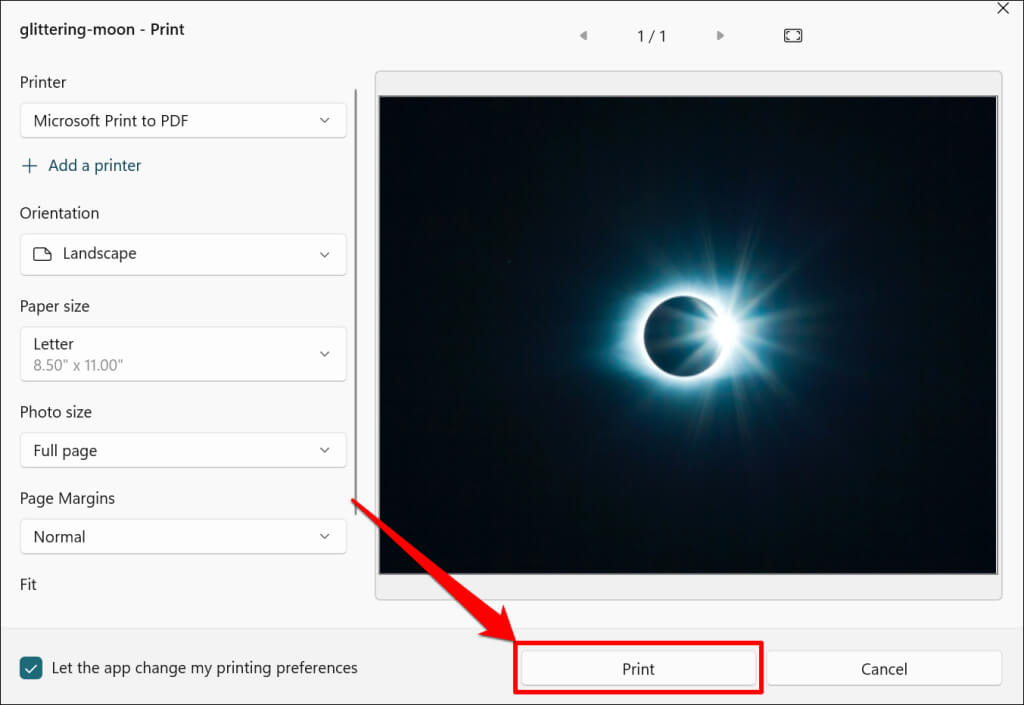Screen dimensions: 1024x705
Task: Open the Photo size Full page dropdown
Action: click(x=183, y=450)
